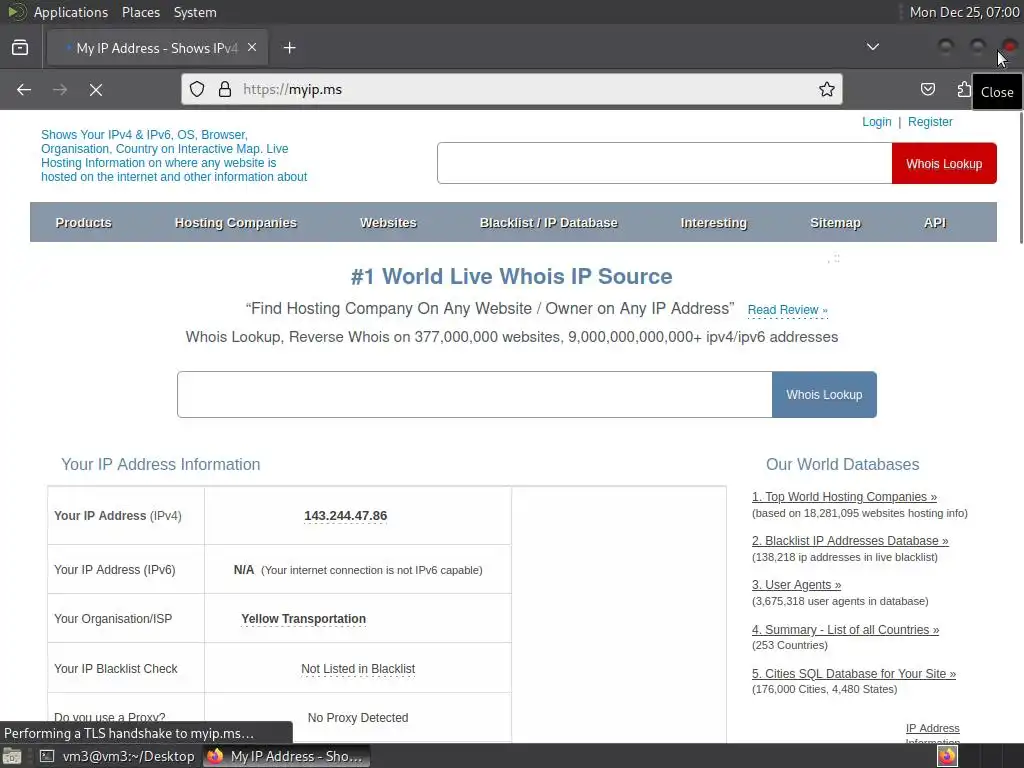The width and height of the screenshot is (1024, 768).
Task: Click the show desktop icon in taskbar
Action: point(11,756)
